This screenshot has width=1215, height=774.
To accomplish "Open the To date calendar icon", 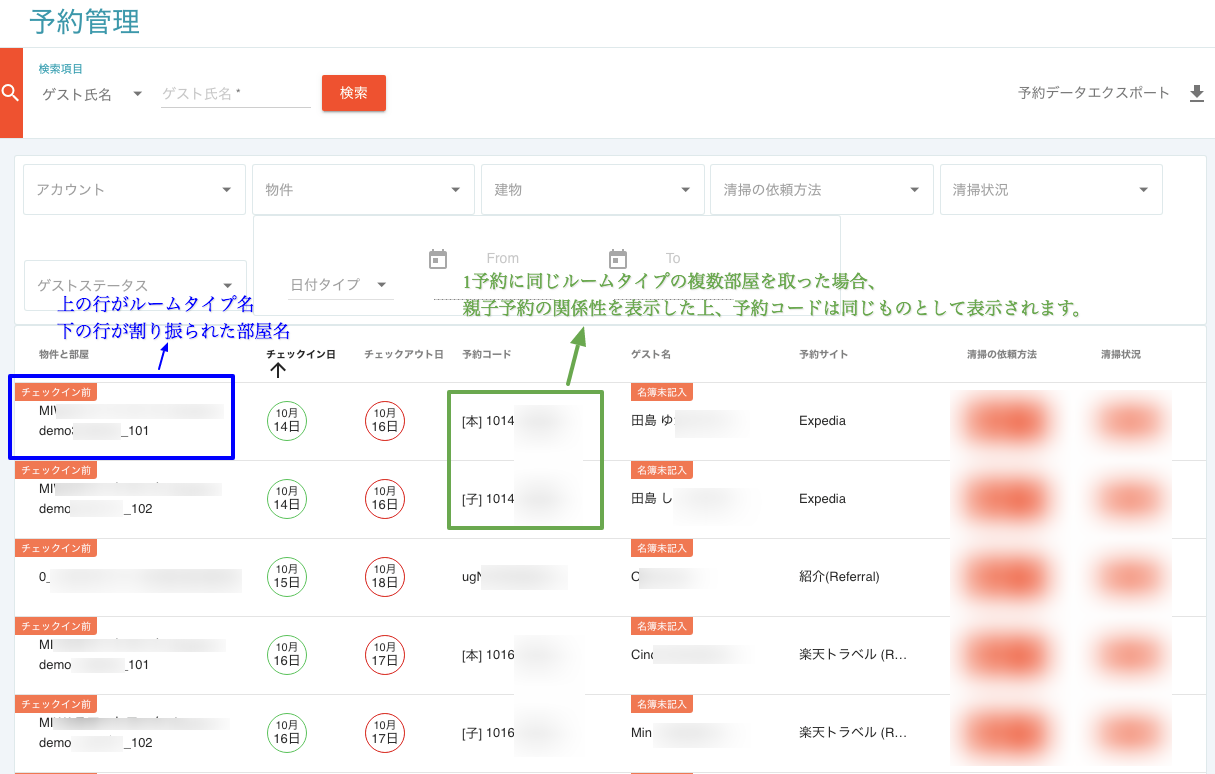I will pyautogui.click(x=618, y=259).
